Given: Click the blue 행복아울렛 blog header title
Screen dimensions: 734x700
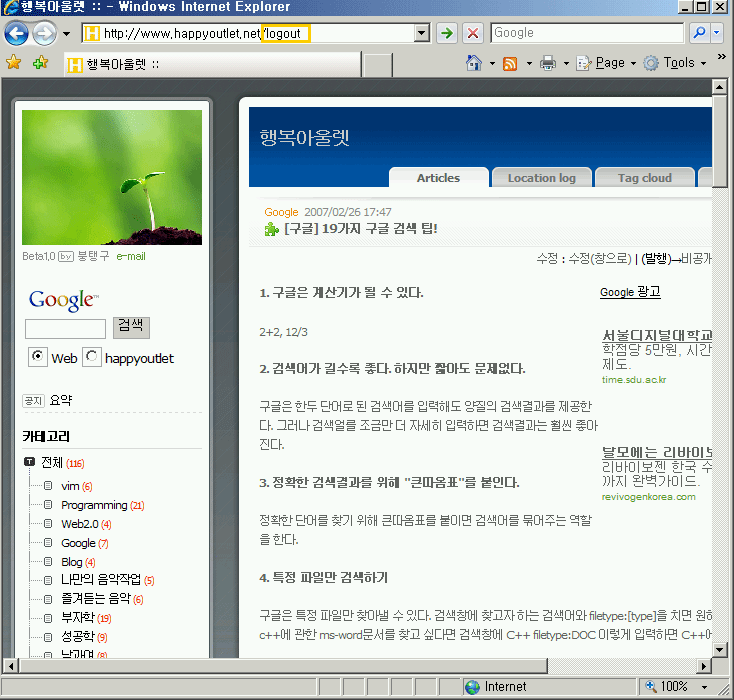Looking at the screenshot, I should 304,138.
